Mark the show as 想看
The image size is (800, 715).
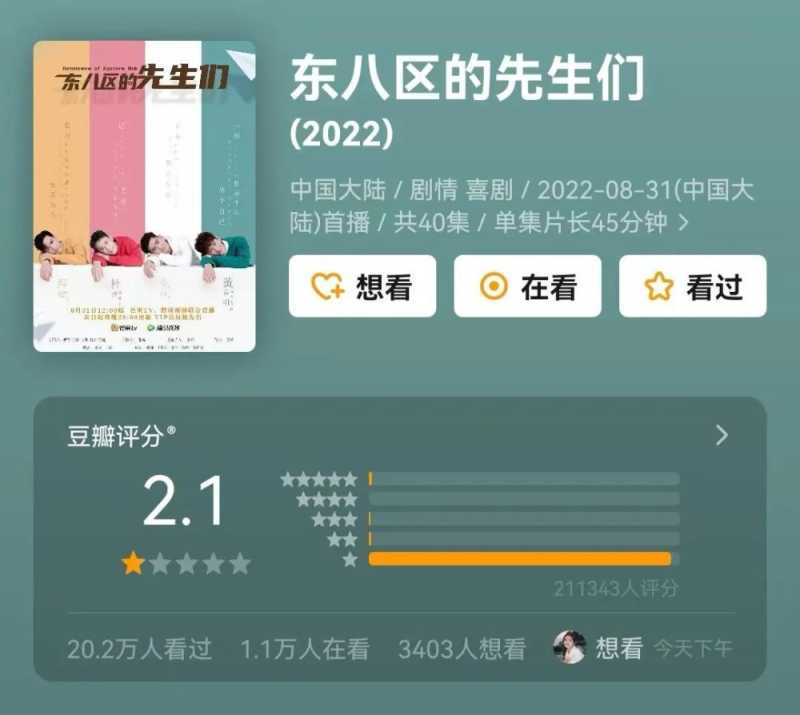click(x=362, y=286)
